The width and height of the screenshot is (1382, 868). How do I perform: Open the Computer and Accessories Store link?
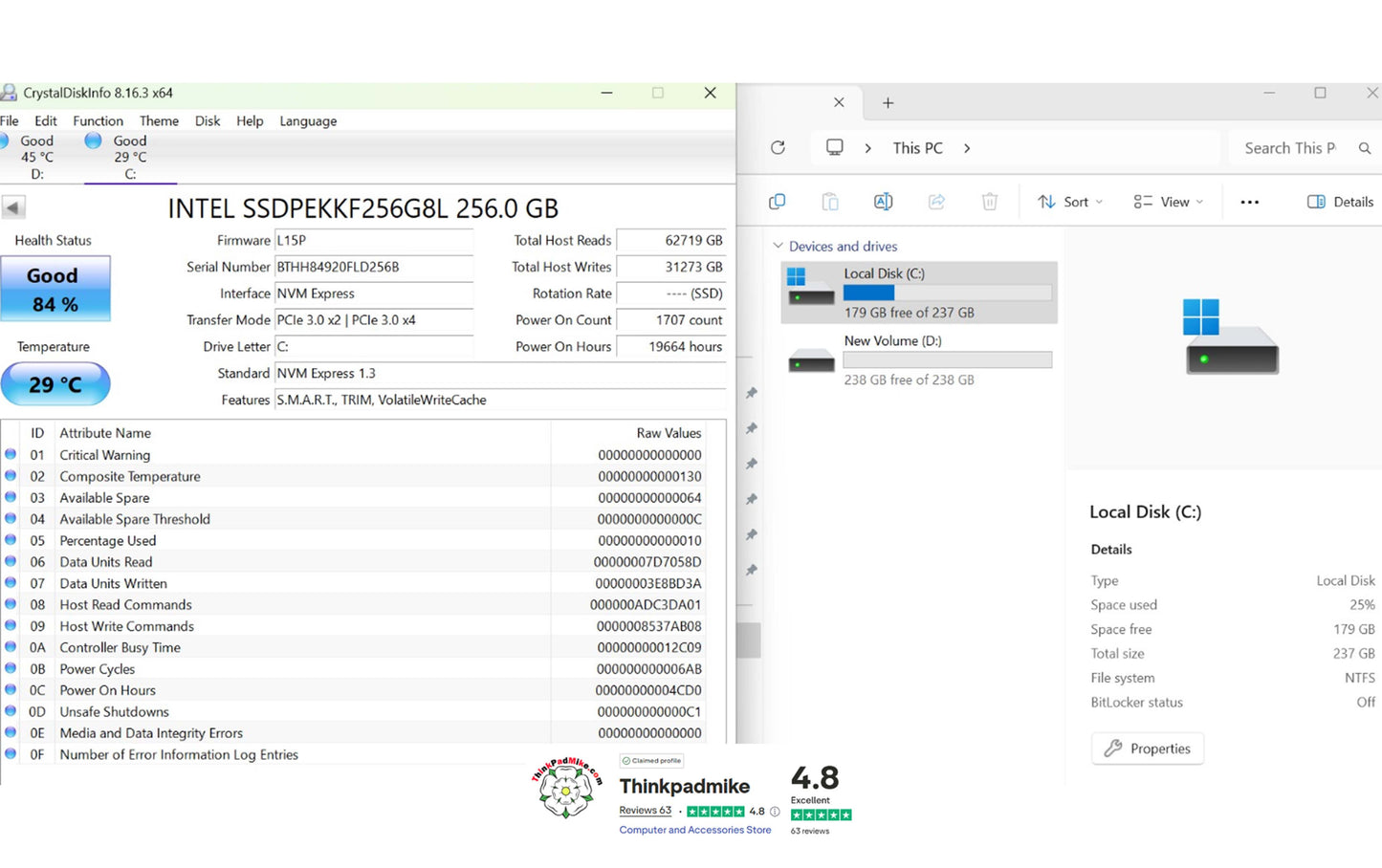(x=695, y=830)
